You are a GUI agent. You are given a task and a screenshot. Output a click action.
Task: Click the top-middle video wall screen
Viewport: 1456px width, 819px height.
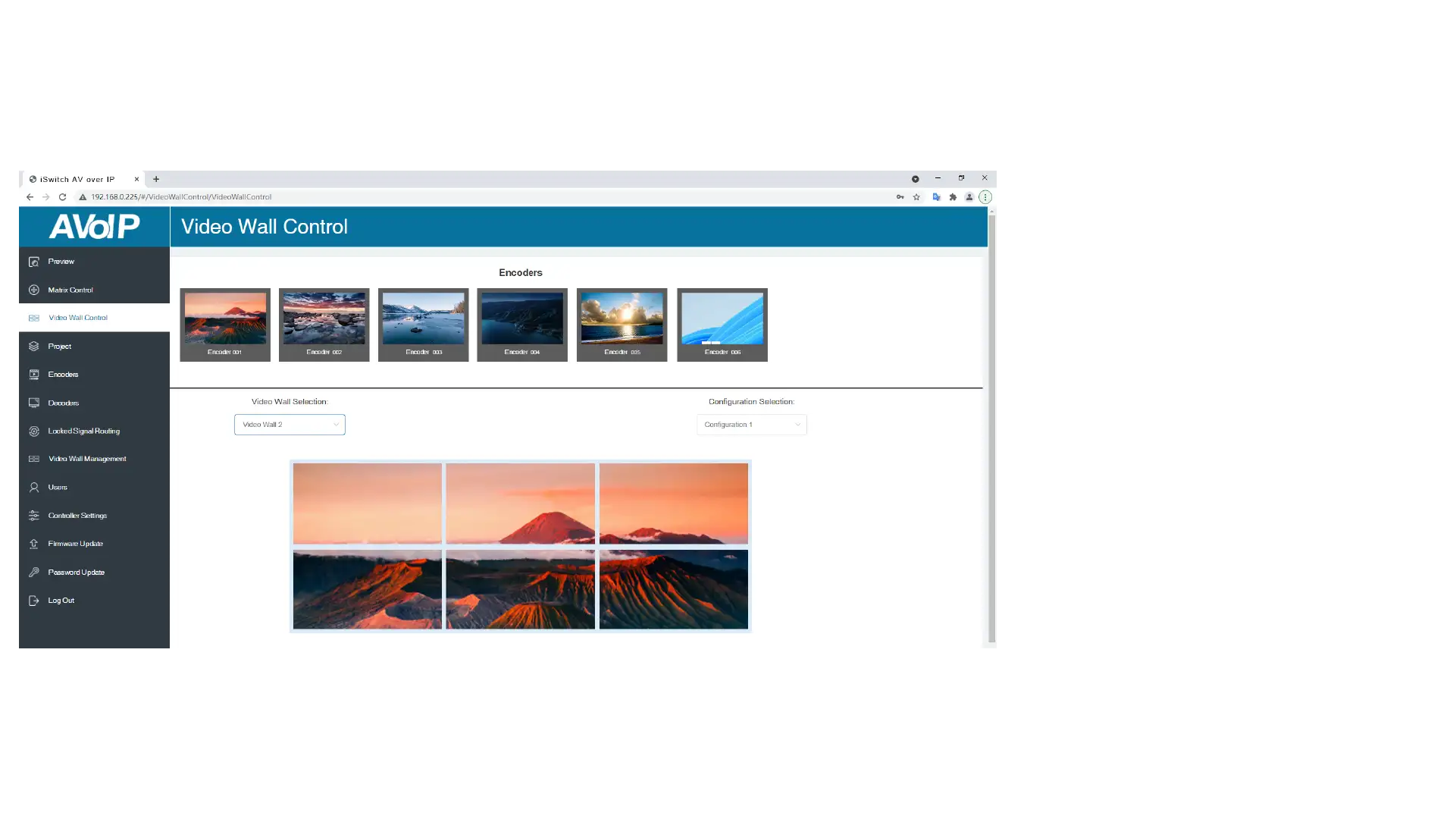coord(520,504)
